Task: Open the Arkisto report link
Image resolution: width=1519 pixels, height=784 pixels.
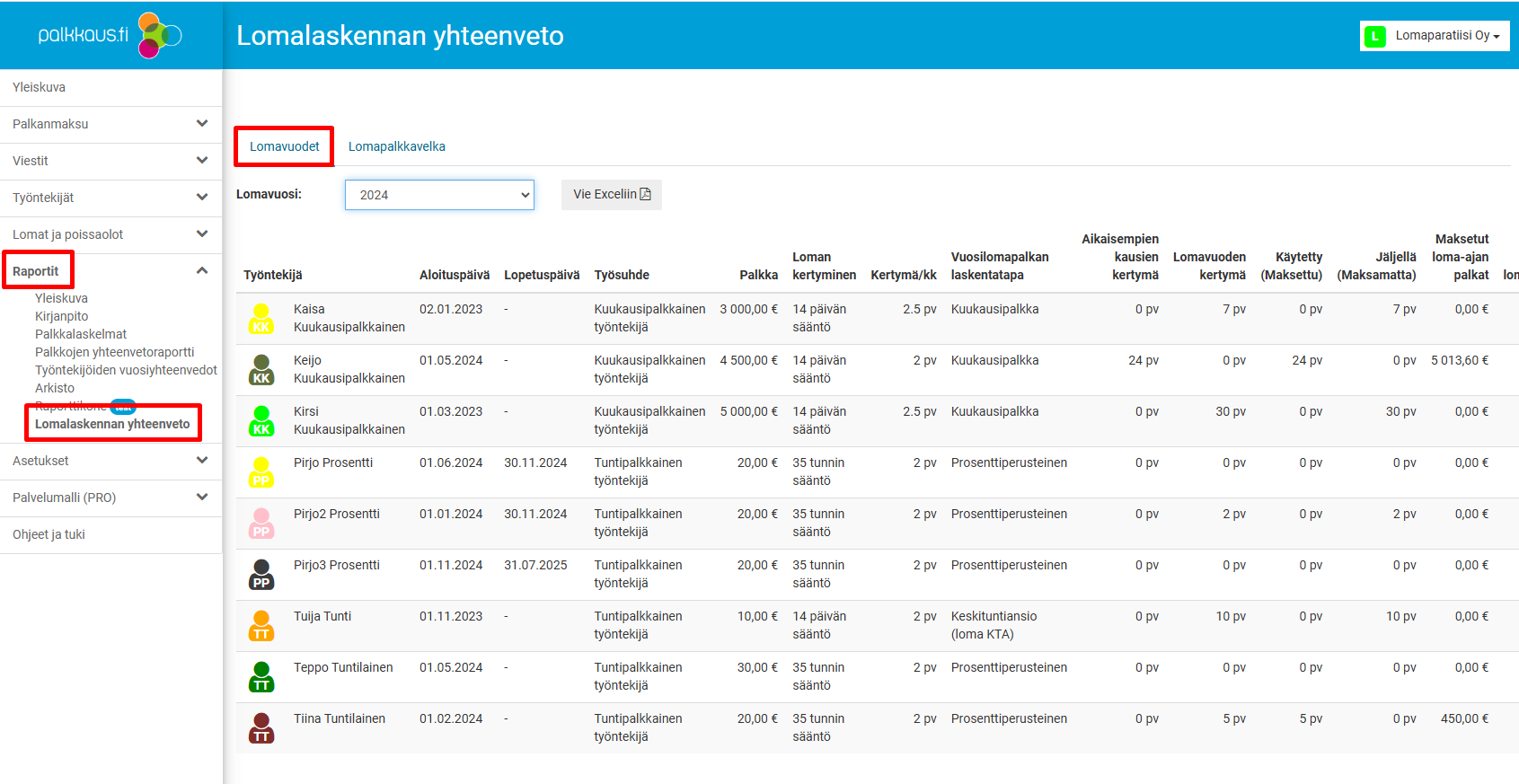Action: [x=55, y=388]
